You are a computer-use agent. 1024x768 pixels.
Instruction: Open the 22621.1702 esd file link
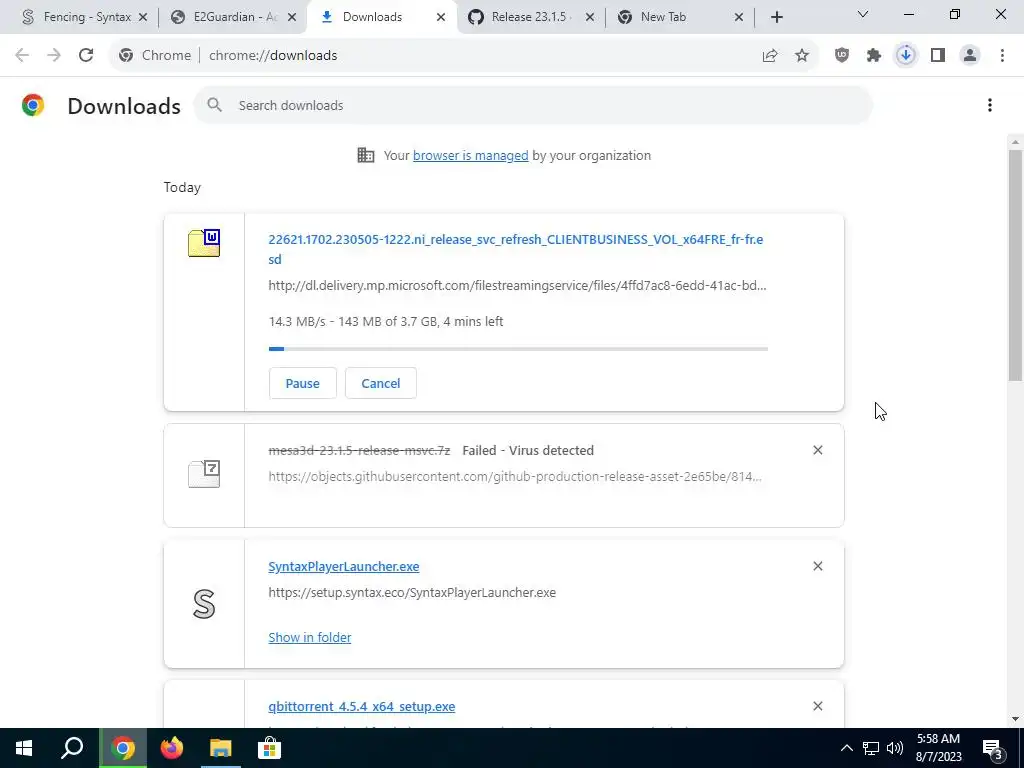point(516,249)
